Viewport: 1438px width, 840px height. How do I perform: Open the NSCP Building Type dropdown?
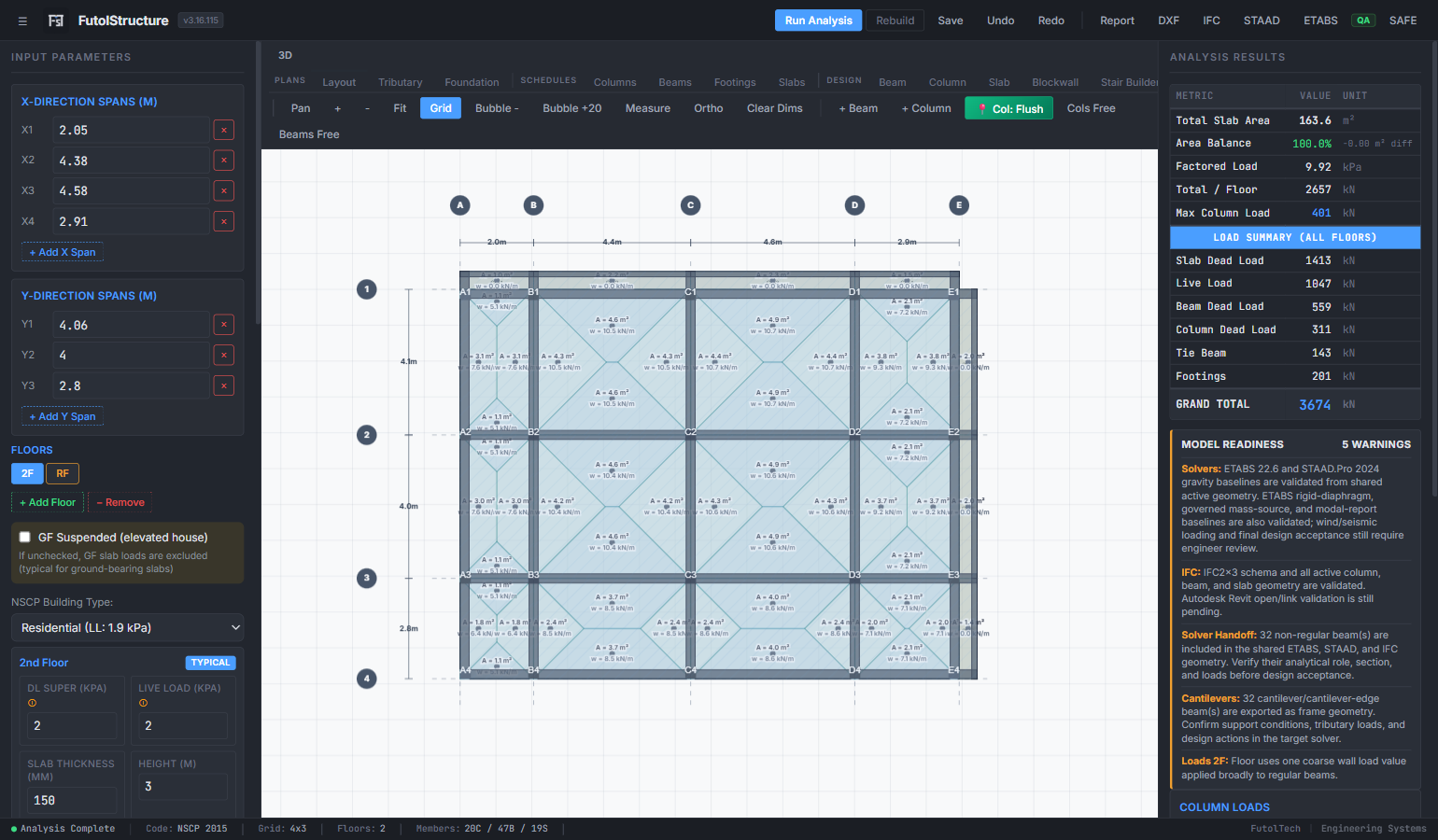point(128,628)
